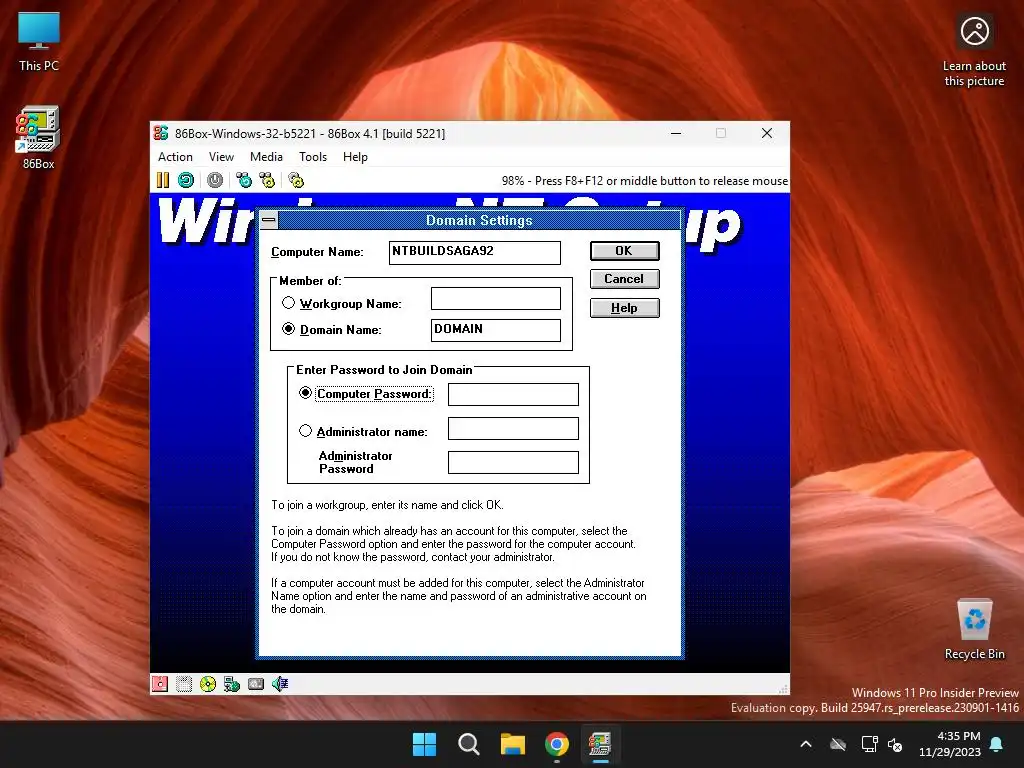Click the display network tray icon

coord(869,744)
